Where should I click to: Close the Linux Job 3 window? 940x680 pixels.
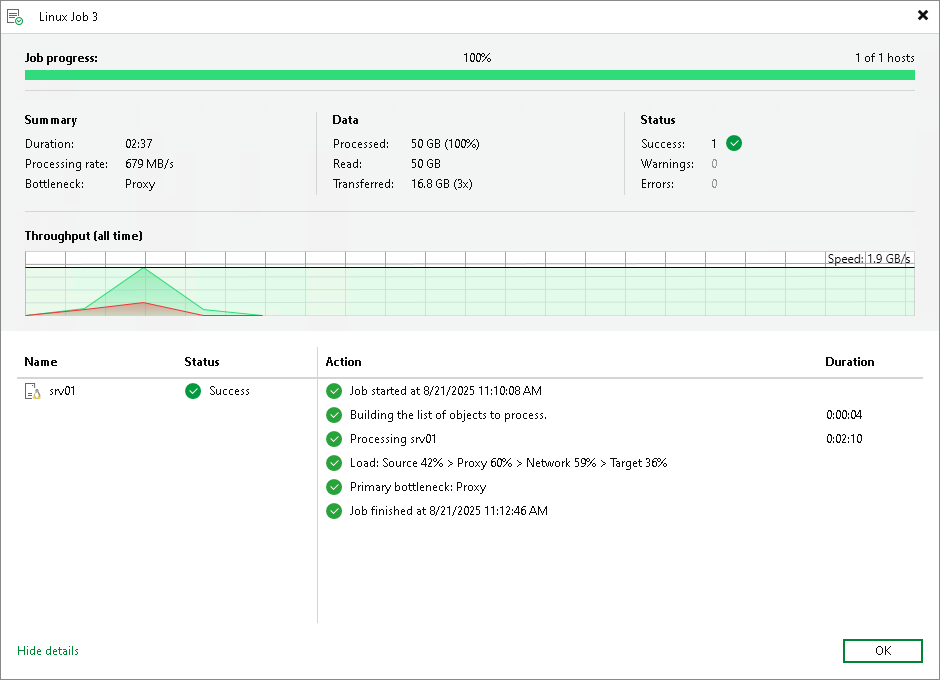tap(923, 15)
